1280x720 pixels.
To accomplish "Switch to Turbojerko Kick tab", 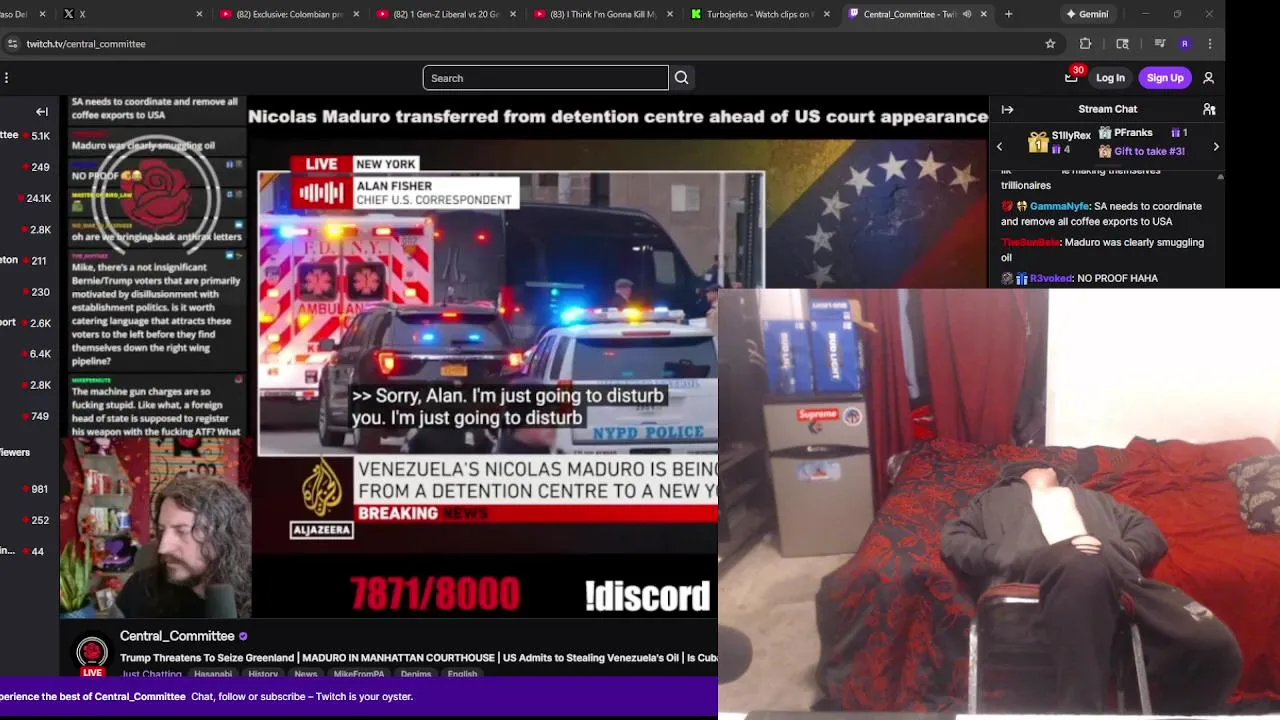I will [760, 14].
